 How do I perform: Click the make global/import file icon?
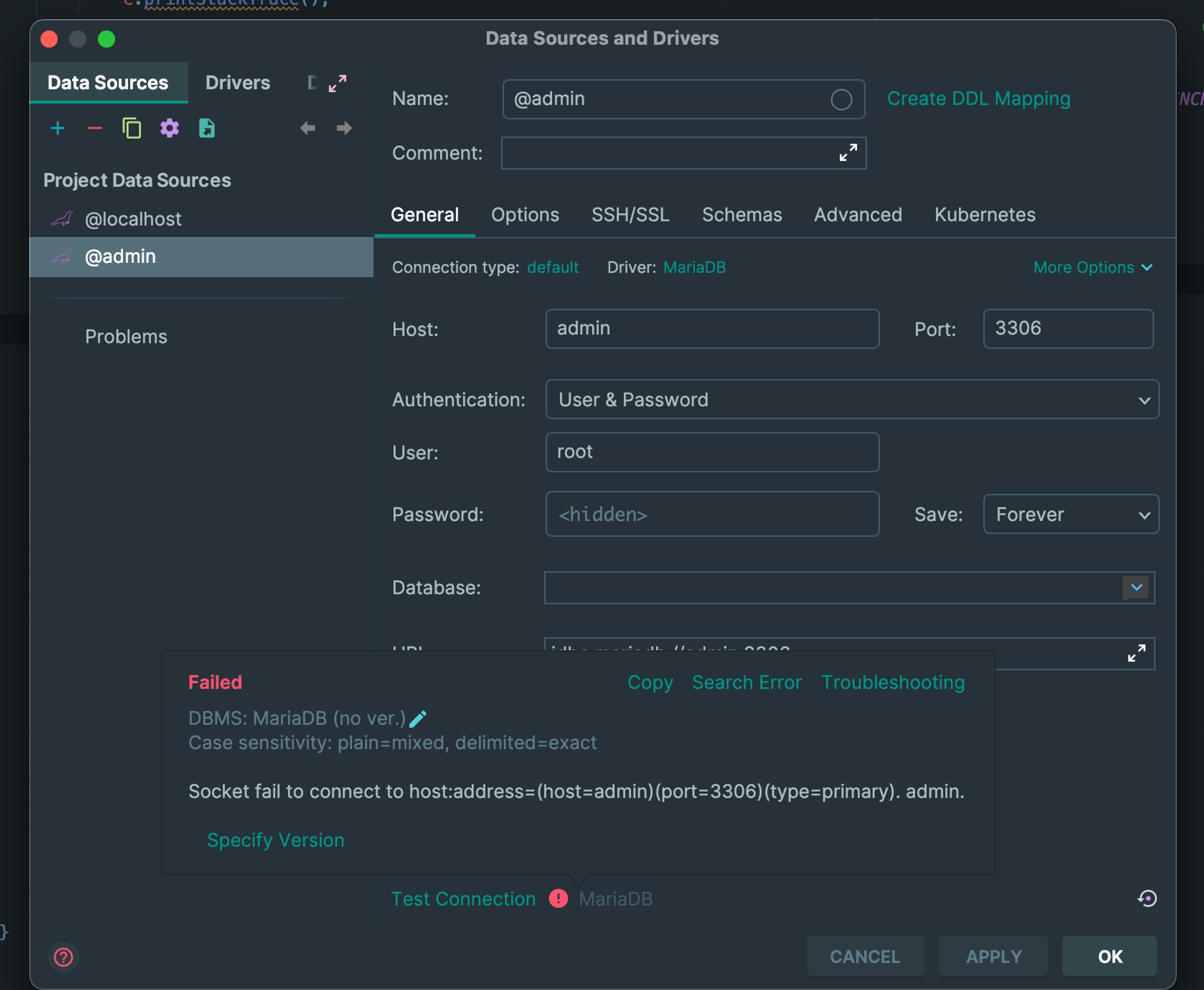tap(206, 128)
